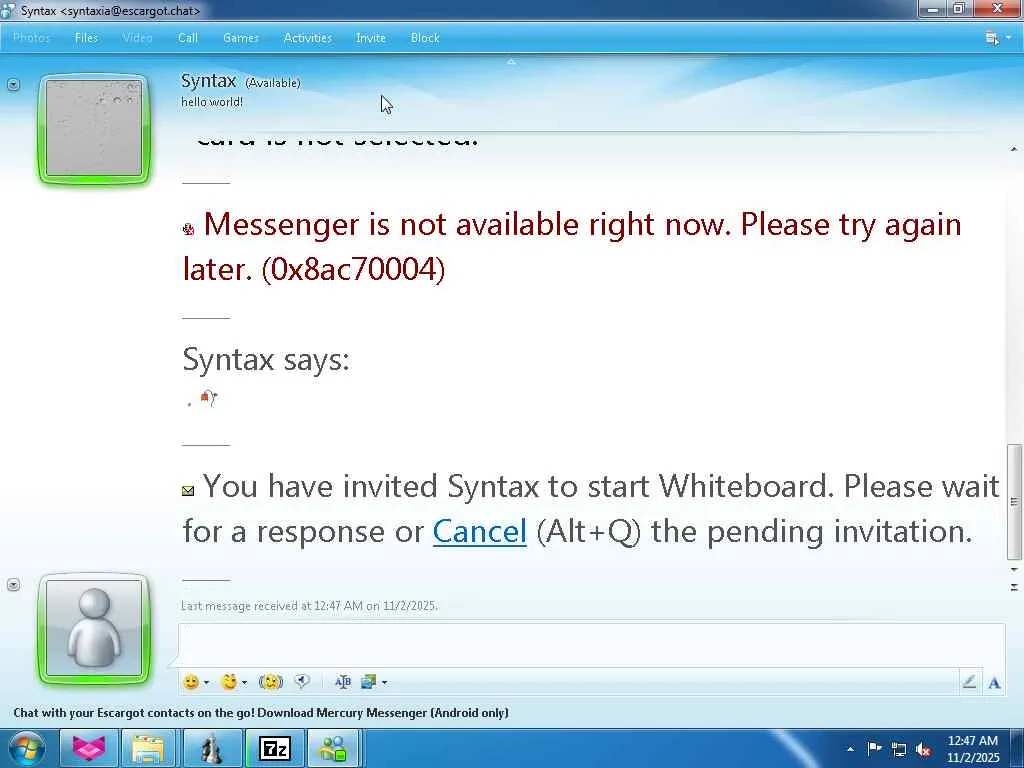
Task: Click the 'Last message received' status text
Action: [309, 605]
